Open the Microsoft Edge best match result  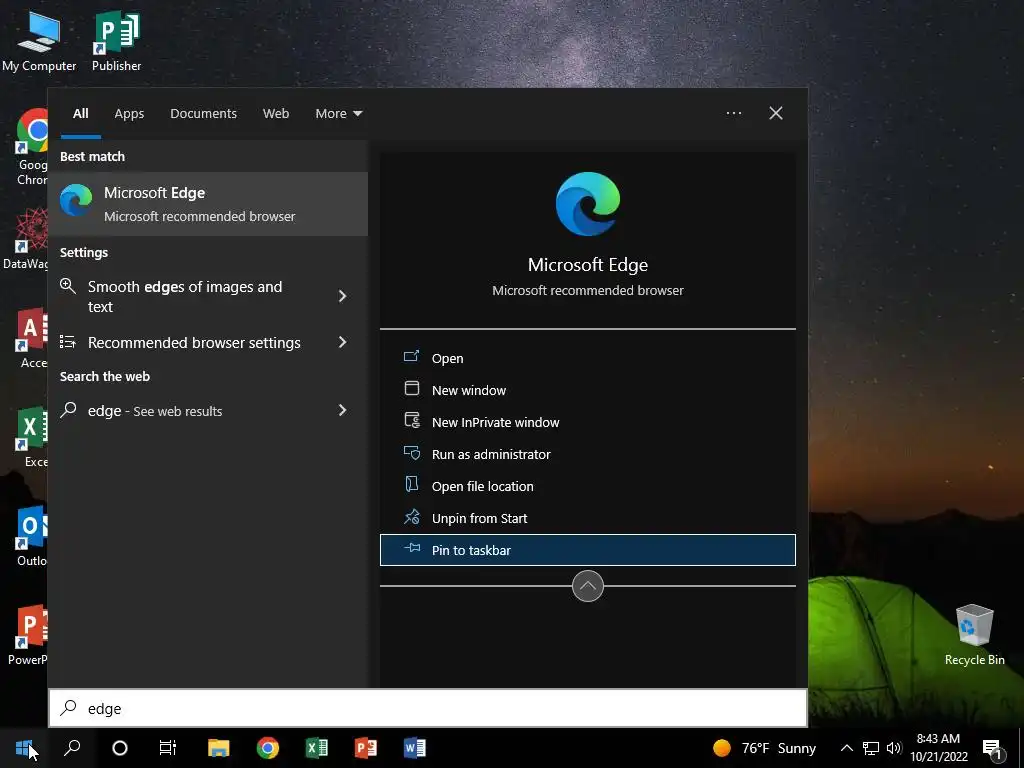point(208,204)
